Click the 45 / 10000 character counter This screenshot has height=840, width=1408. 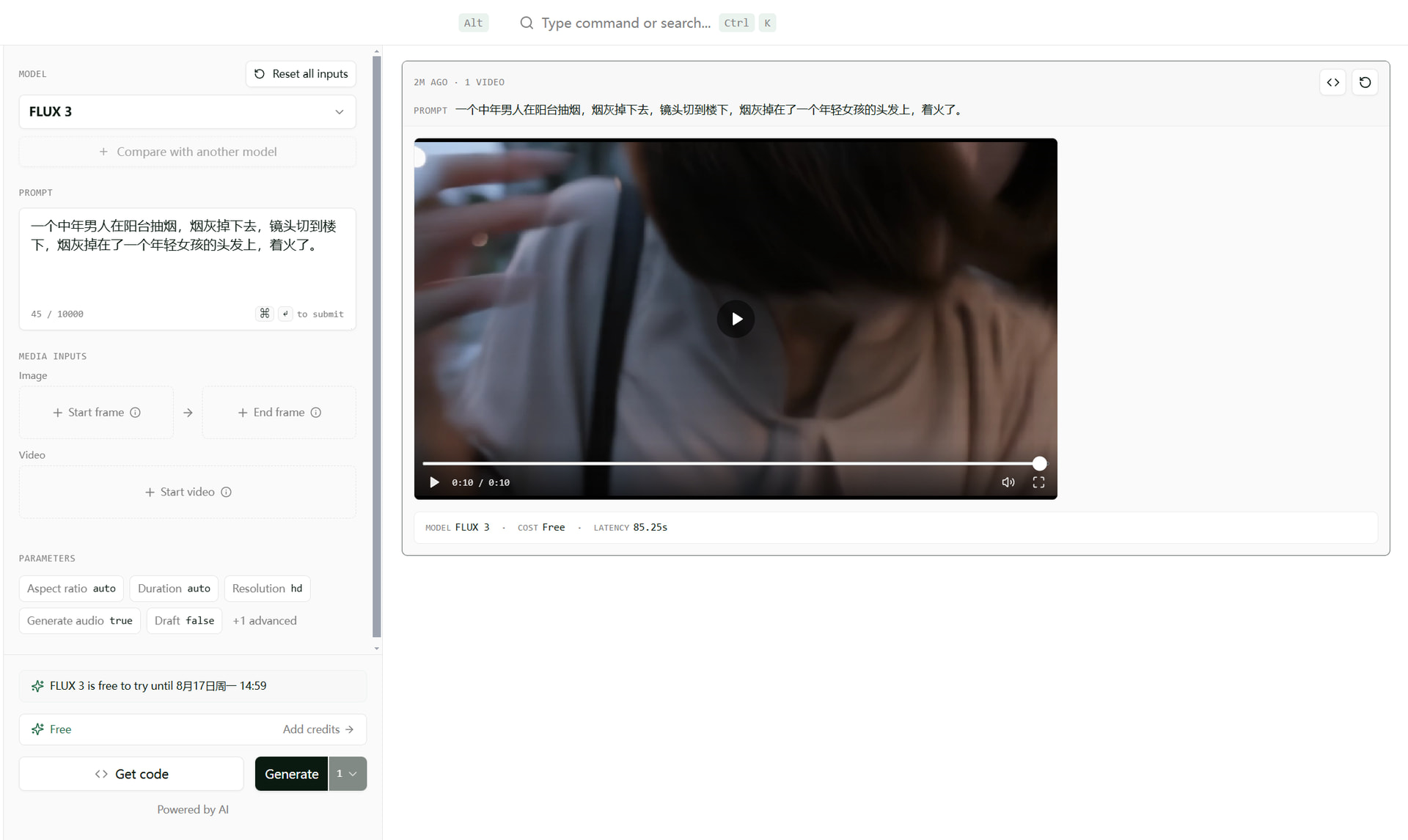coord(57,314)
